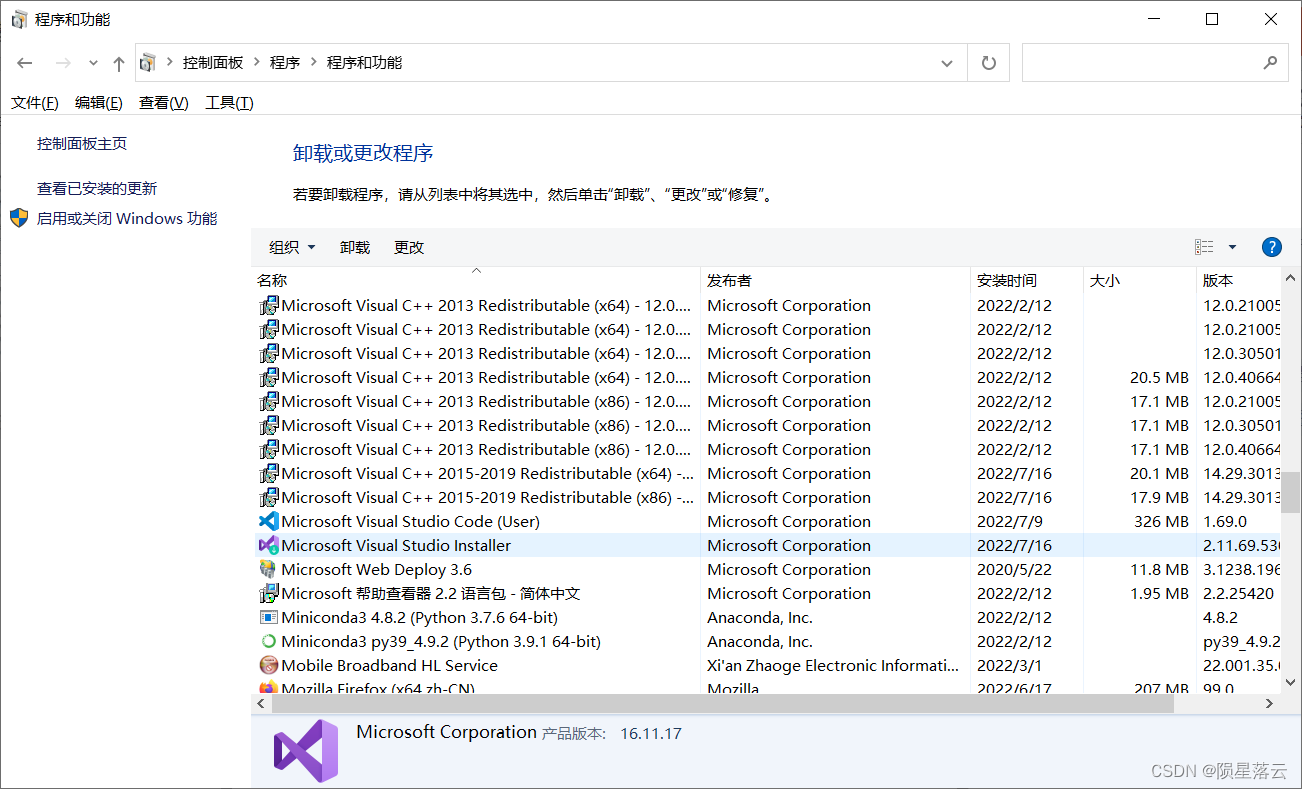This screenshot has height=789, width=1302.
Task: Click the 帮助查看器 2.2 语言包 icon
Action: [268, 593]
